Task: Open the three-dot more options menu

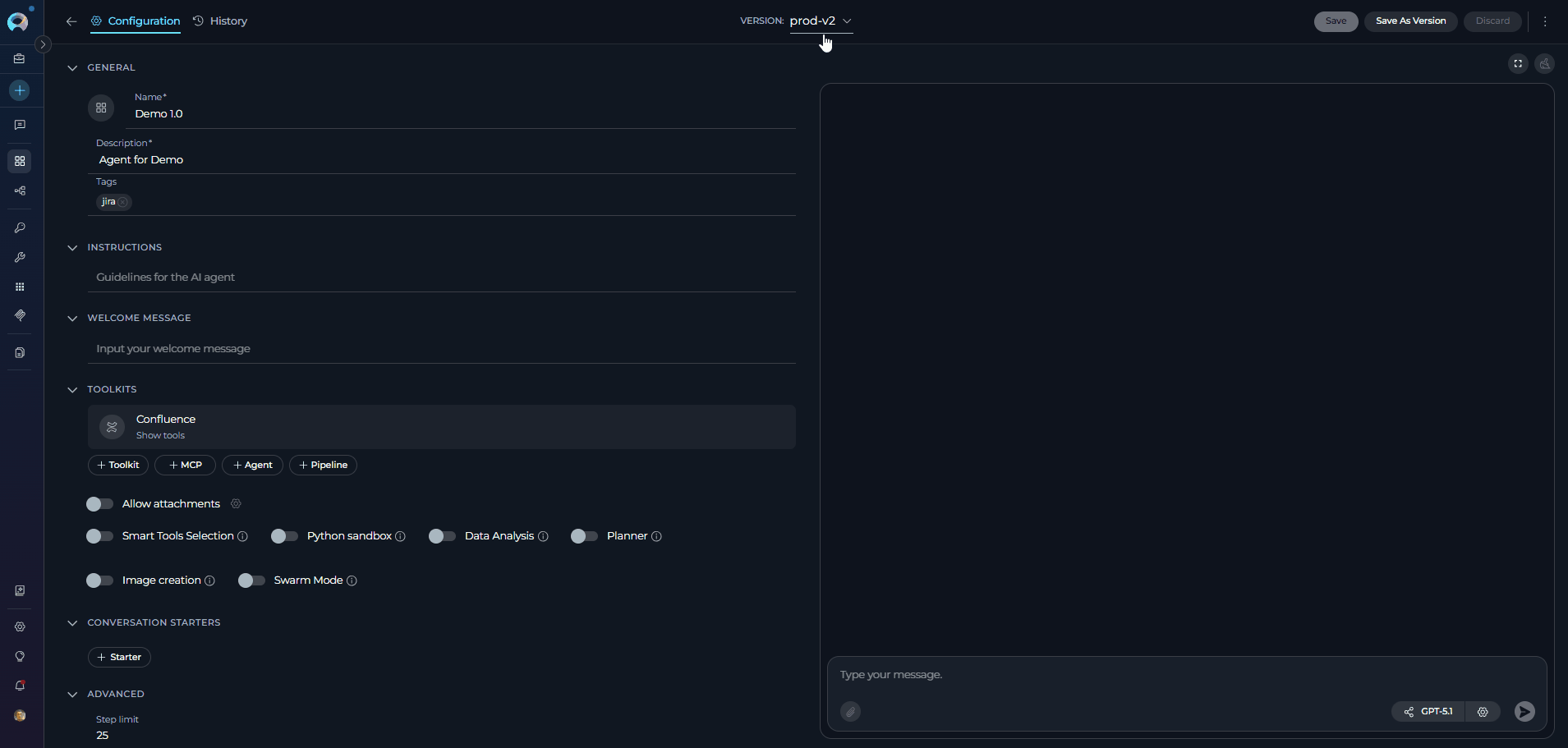Action: click(1545, 21)
